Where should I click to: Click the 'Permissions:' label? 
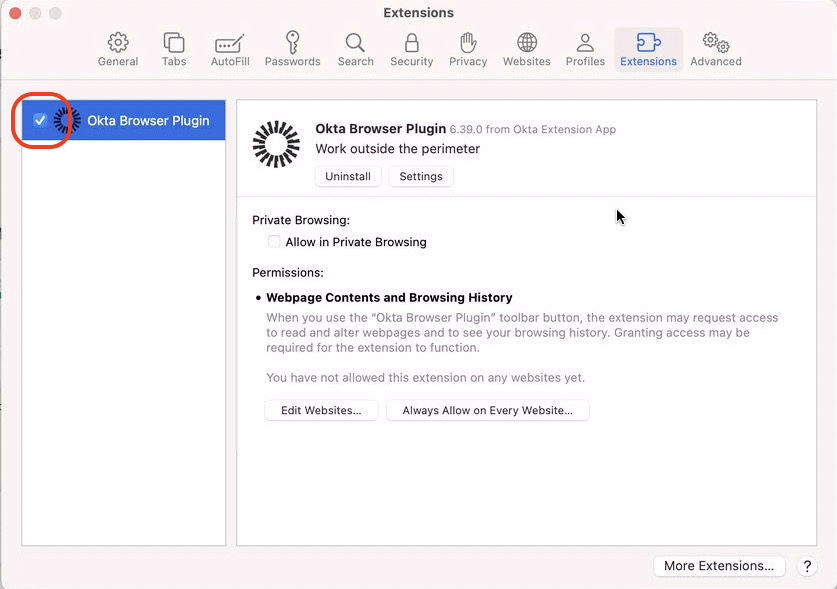click(x=288, y=272)
